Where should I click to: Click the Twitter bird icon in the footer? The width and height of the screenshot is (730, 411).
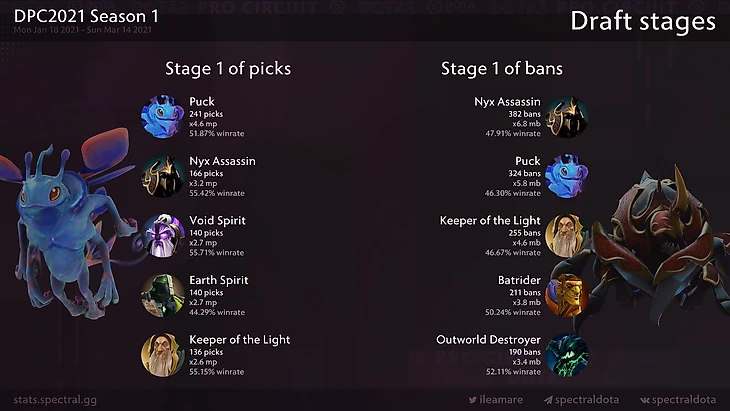coord(472,400)
